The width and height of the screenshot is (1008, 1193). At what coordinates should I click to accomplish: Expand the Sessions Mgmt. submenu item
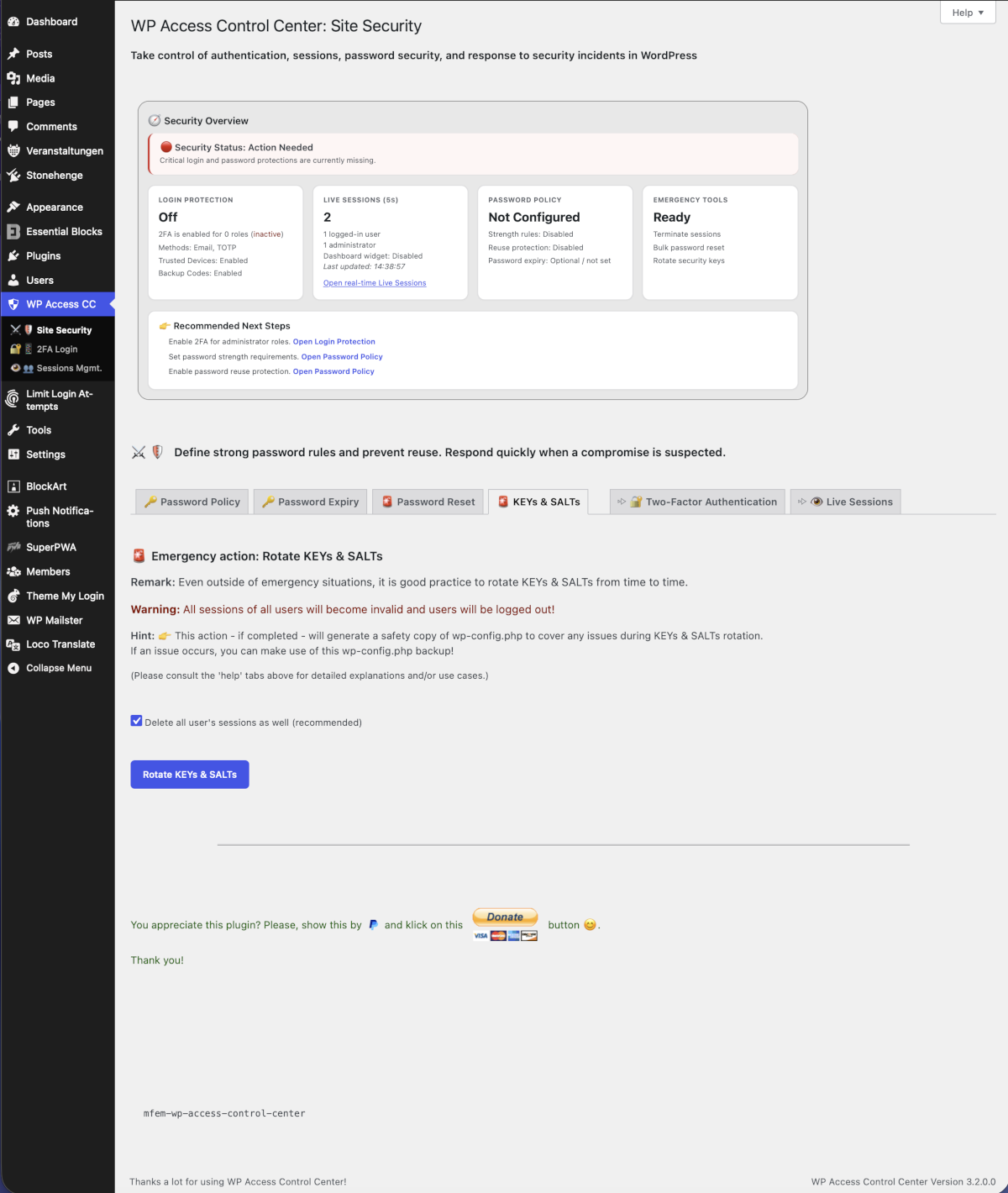point(66,368)
